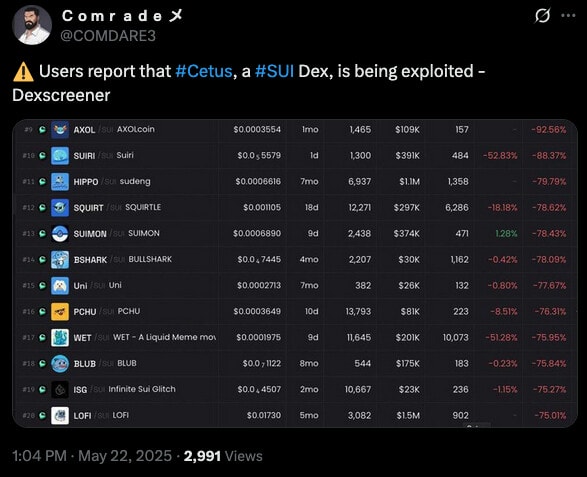Click the LOFI token logo
587x477 pixels.
60,416
